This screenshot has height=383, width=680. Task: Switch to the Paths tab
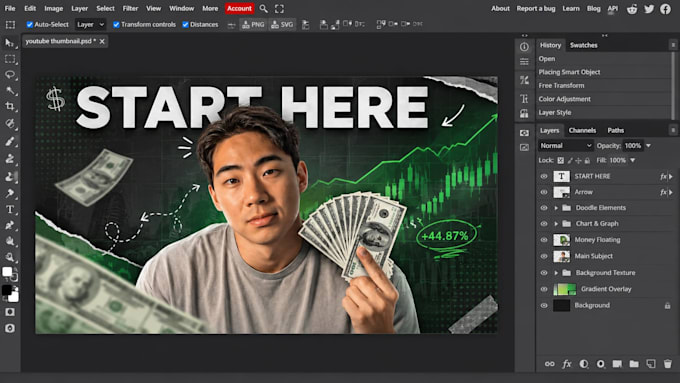(x=615, y=130)
